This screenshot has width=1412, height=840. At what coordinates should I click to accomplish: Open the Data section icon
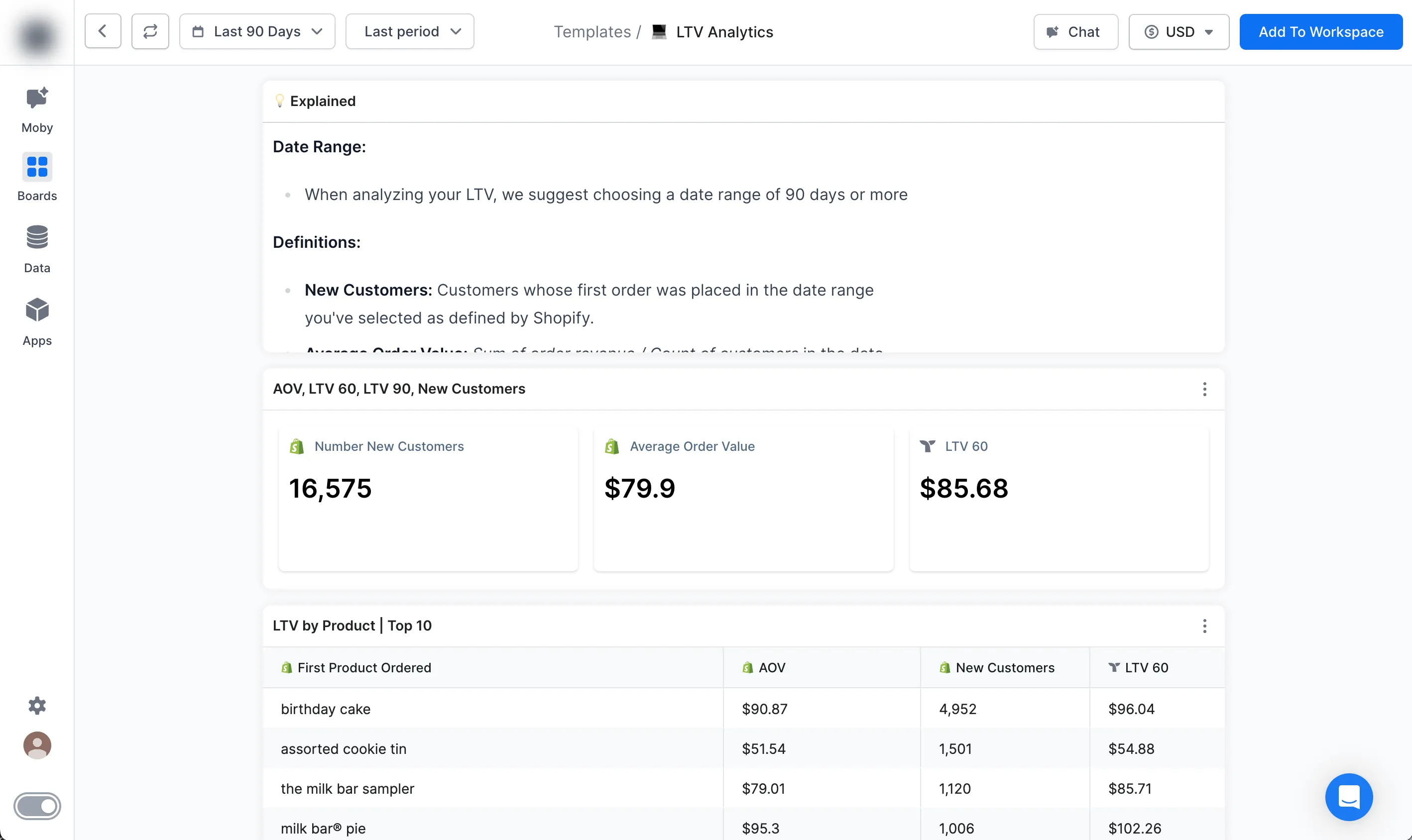pos(37,238)
